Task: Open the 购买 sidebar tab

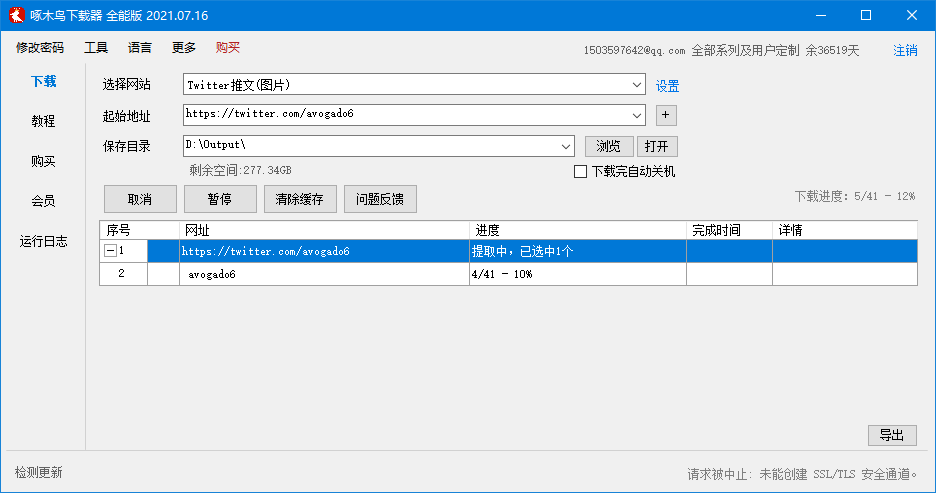Action: coord(44,161)
